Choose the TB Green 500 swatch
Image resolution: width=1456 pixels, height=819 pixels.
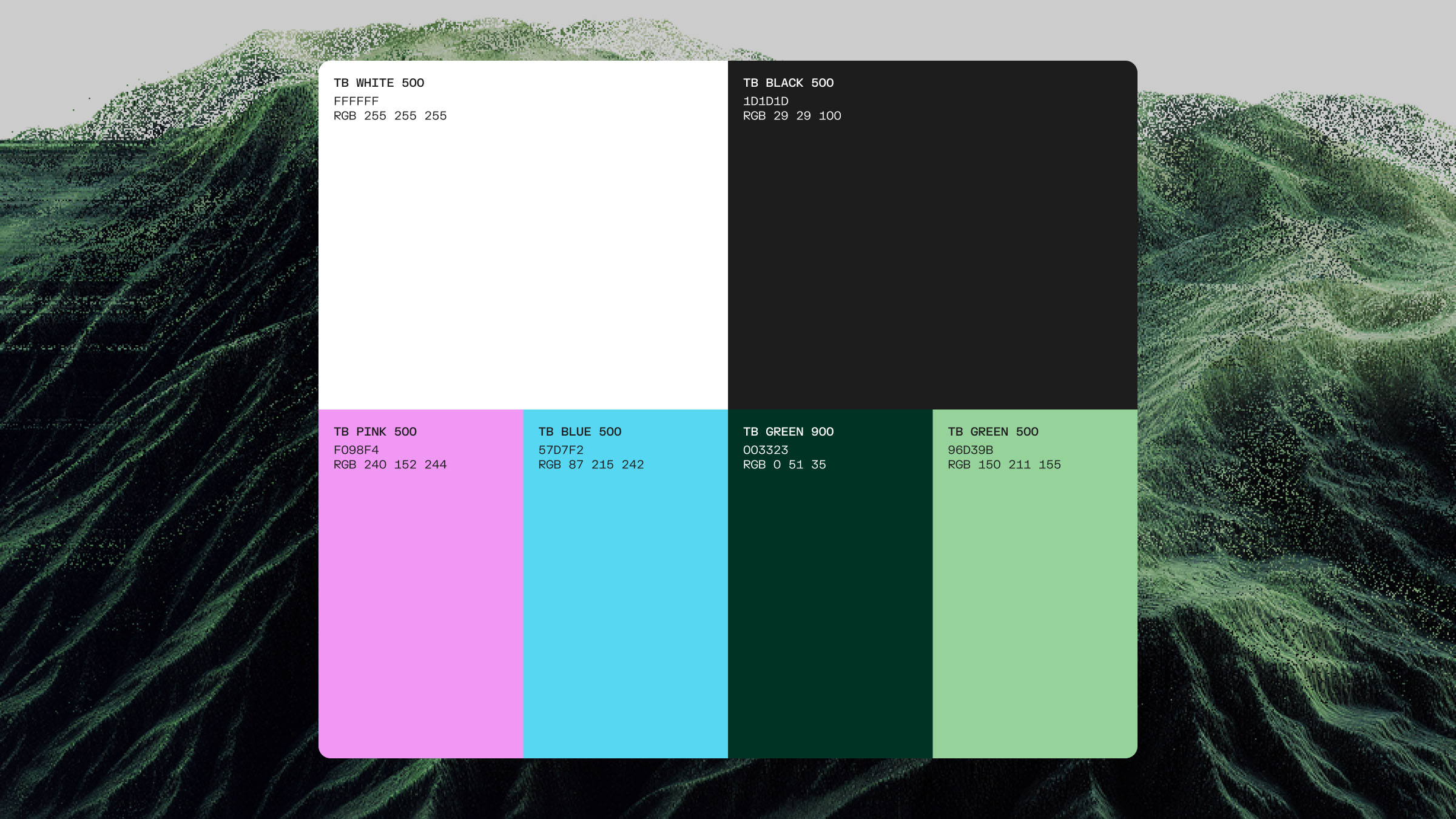click(x=1035, y=584)
